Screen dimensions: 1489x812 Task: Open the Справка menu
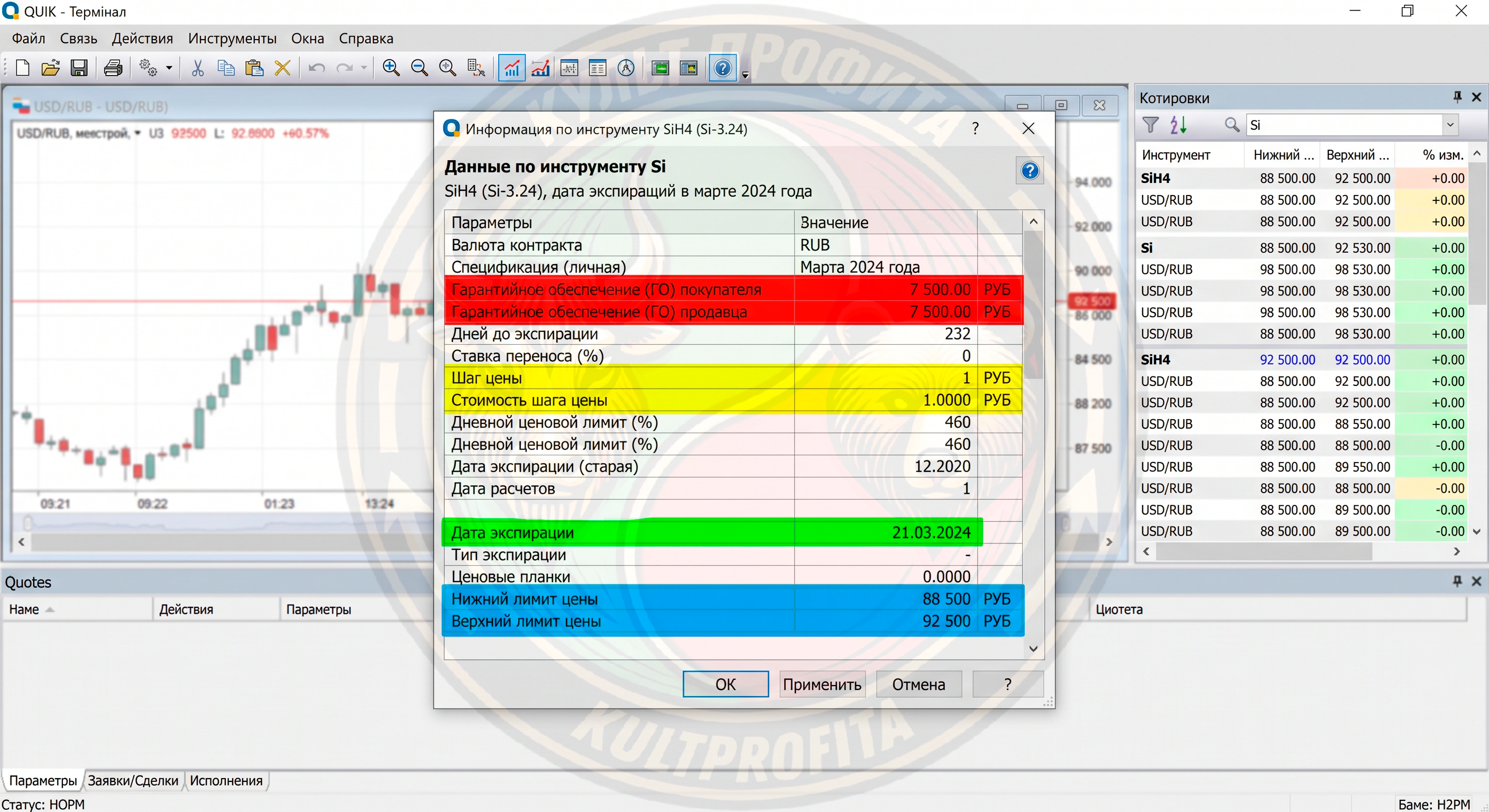coord(366,39)
